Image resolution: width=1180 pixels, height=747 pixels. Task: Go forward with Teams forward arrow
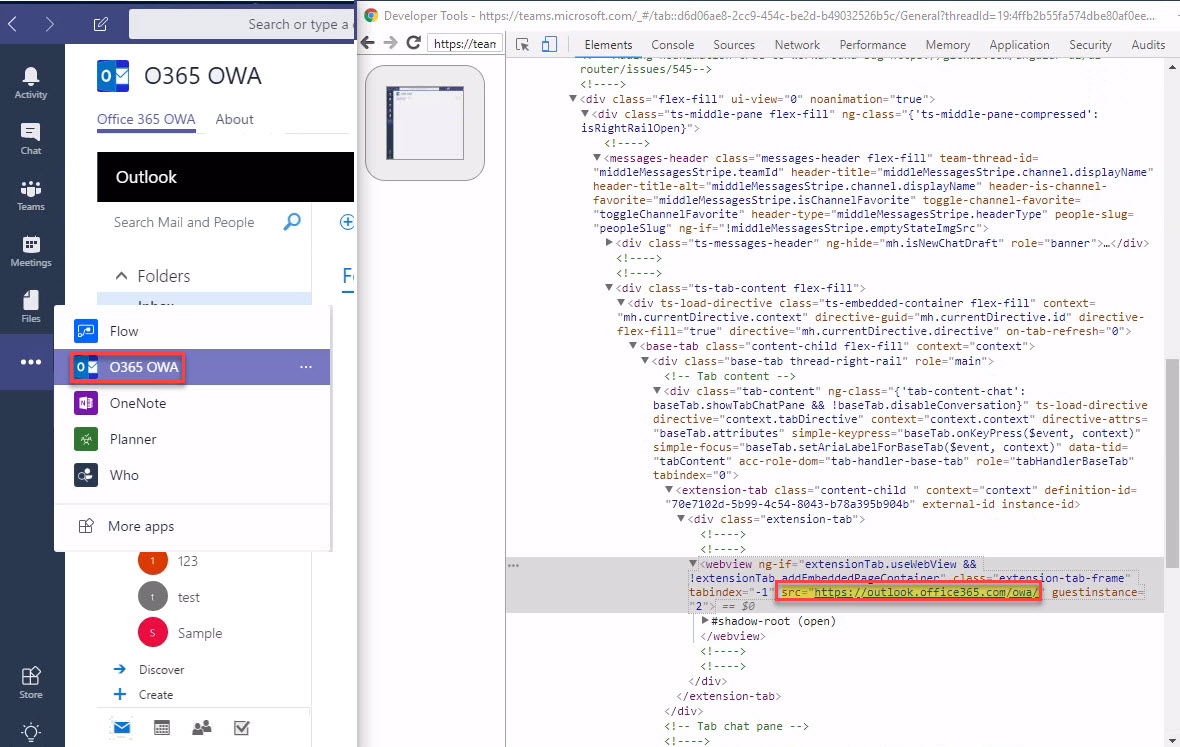[x=50, y=24]
